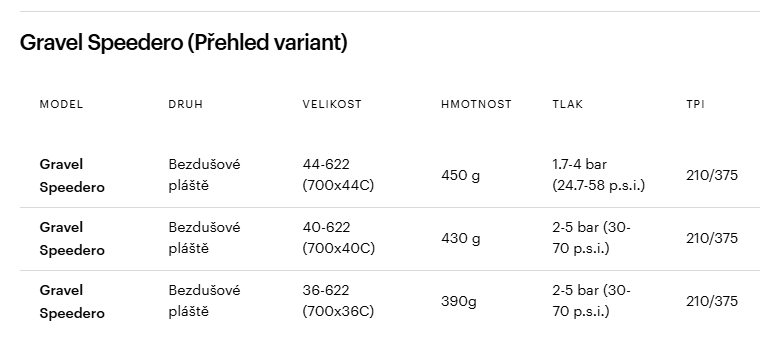
Task: Select the 1.7-4 bar pressure cell
Action: point(599,175)
